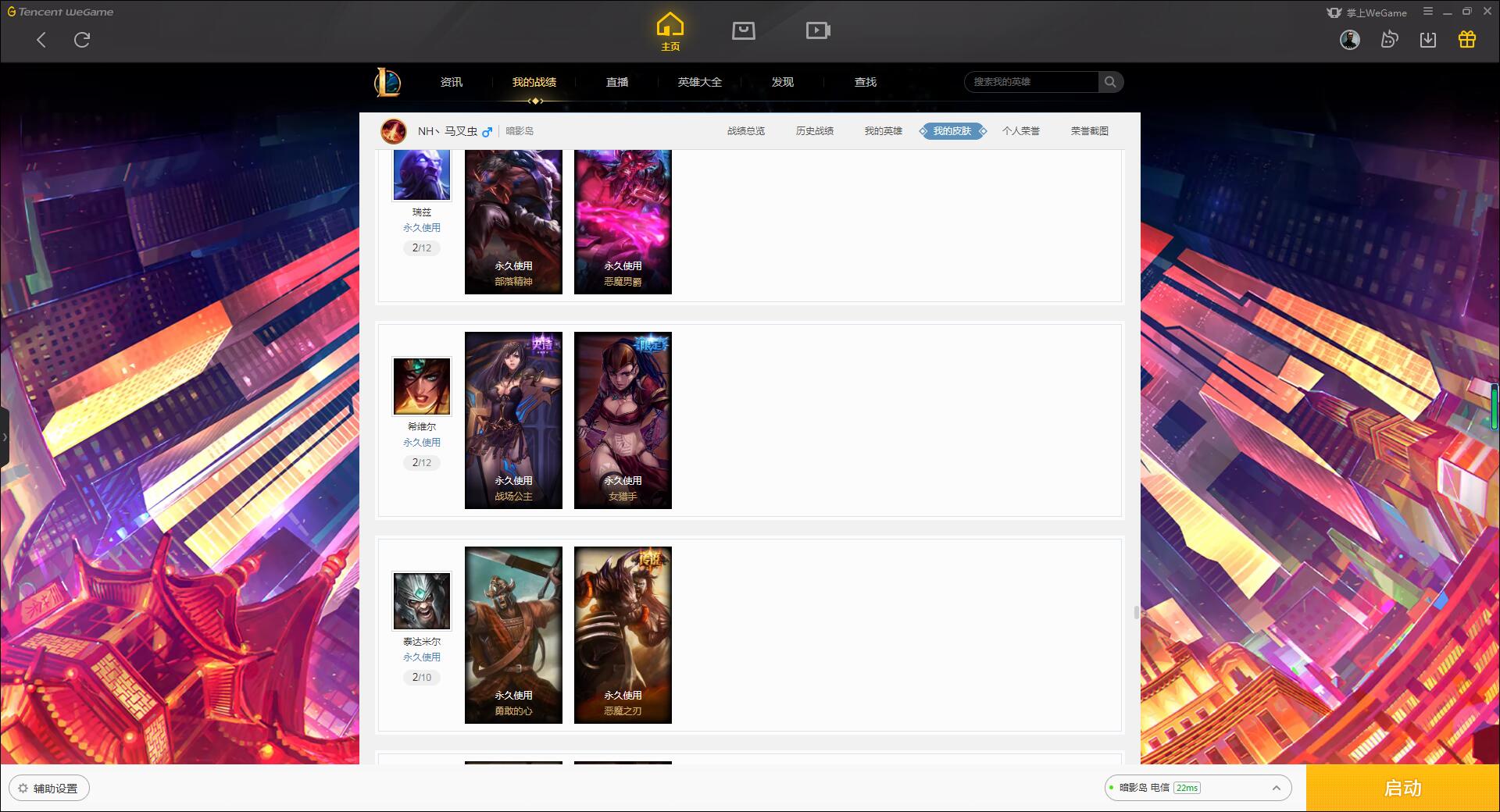Click 永久使用 under 希维尔
This screenshot has height=812, width=1500.
[422, 443]
